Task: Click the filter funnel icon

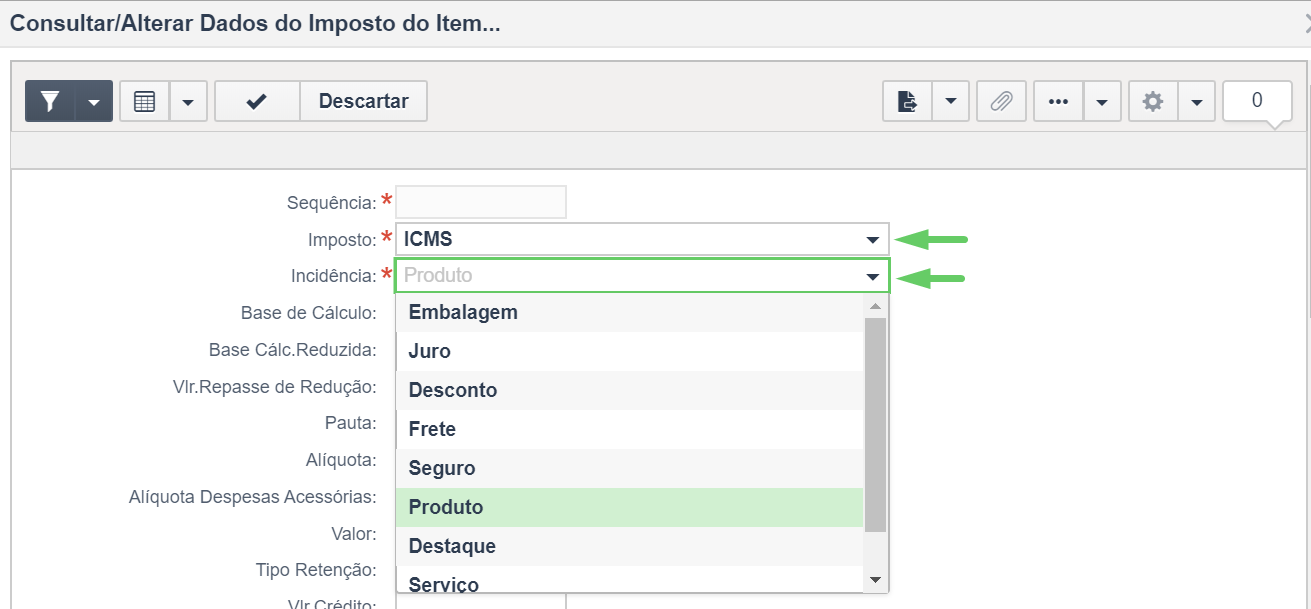Action: coord(50,101)
